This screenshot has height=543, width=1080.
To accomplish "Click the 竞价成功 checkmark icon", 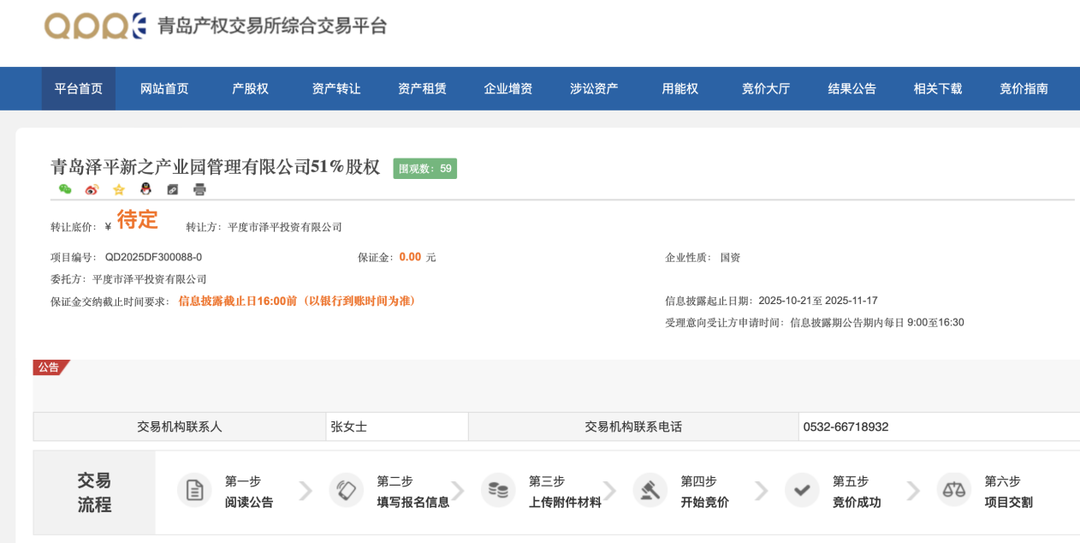I will 802,491.
